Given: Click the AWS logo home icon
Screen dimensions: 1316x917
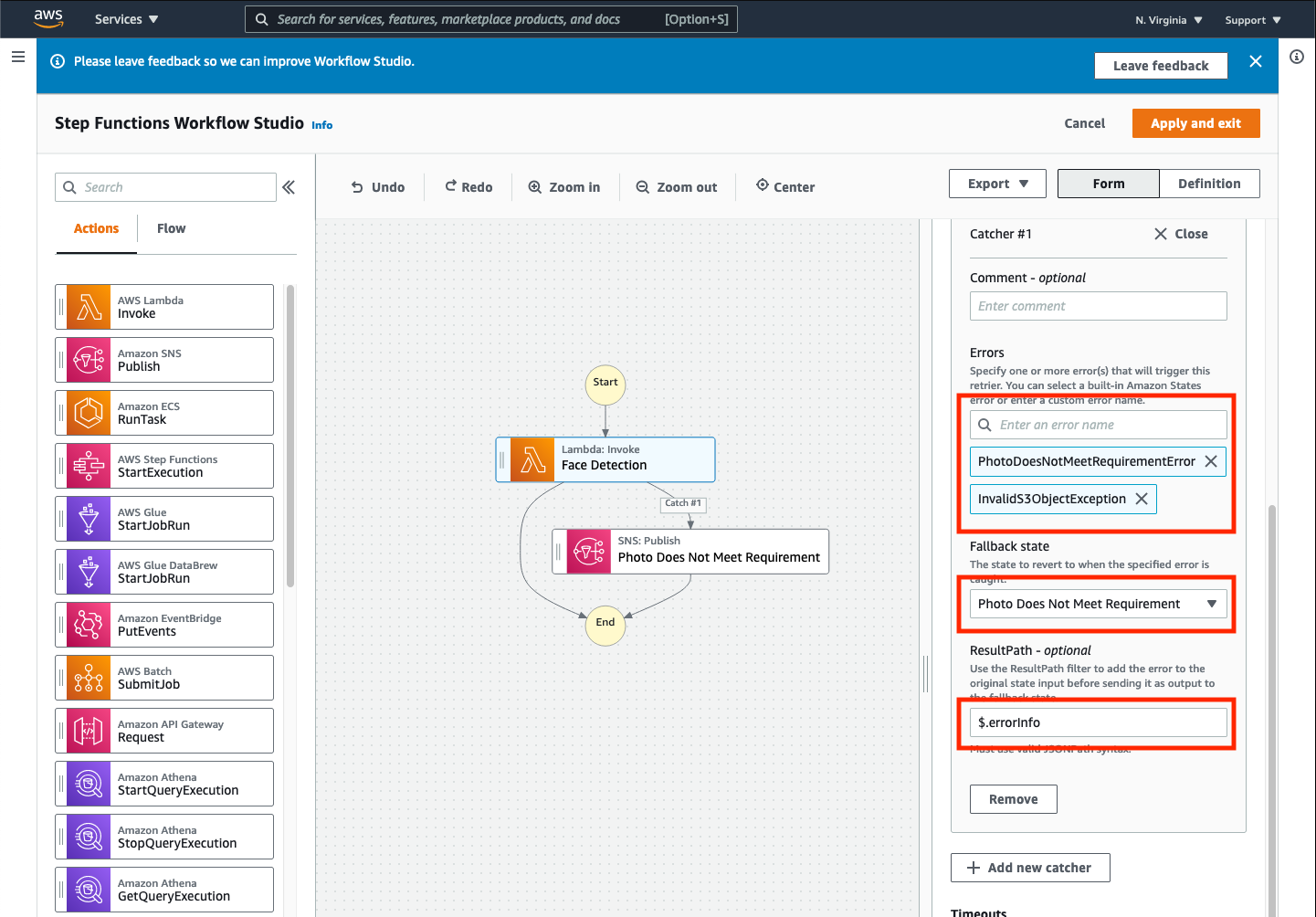Looking at the screenshot, I should (48, 18).
